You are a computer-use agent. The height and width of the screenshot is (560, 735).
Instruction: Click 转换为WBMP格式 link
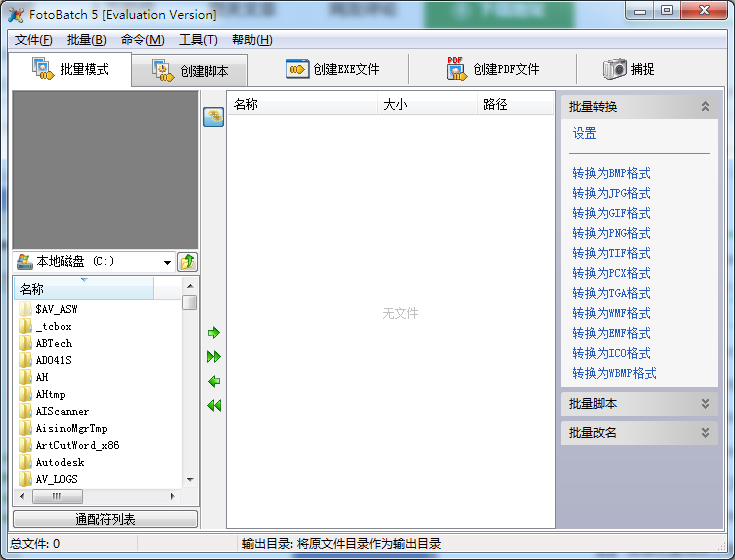614,373
